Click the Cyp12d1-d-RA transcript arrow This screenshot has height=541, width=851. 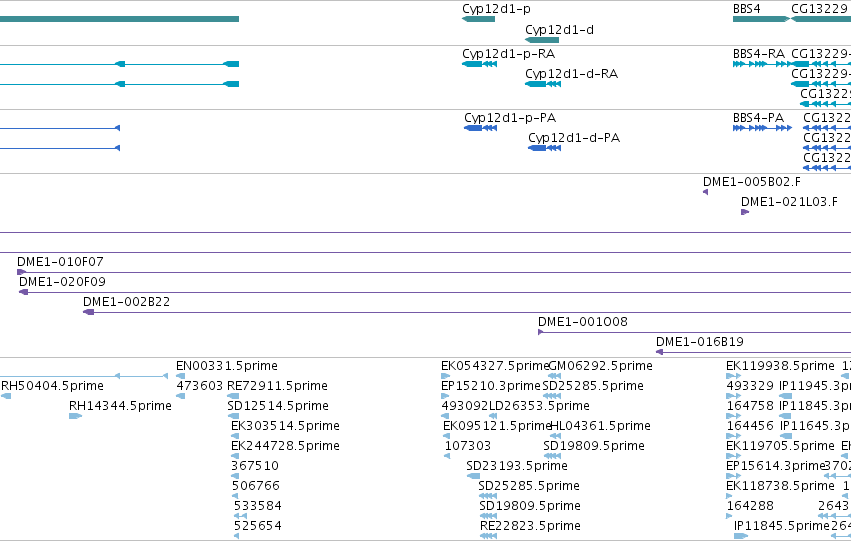(543, 84)
